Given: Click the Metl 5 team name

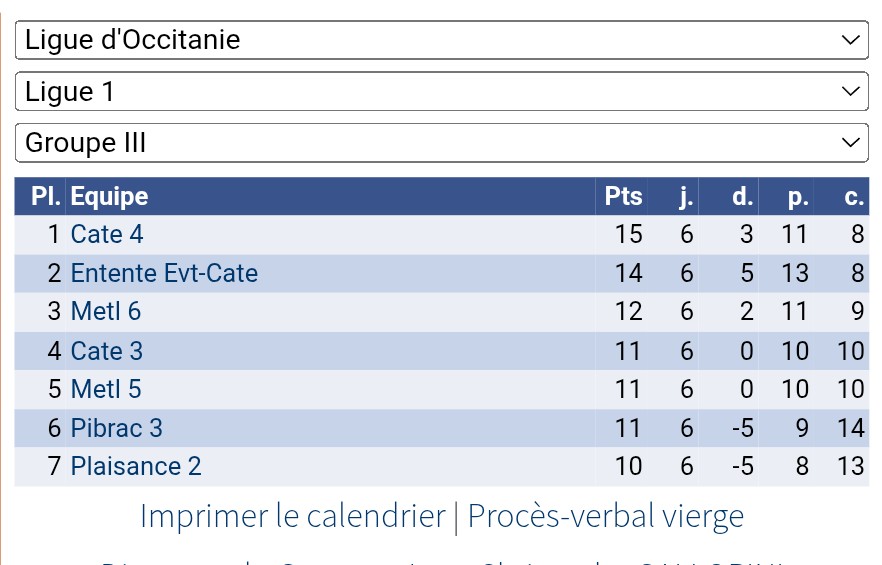Looking at the screenshot, I should [x=106, y=389].
